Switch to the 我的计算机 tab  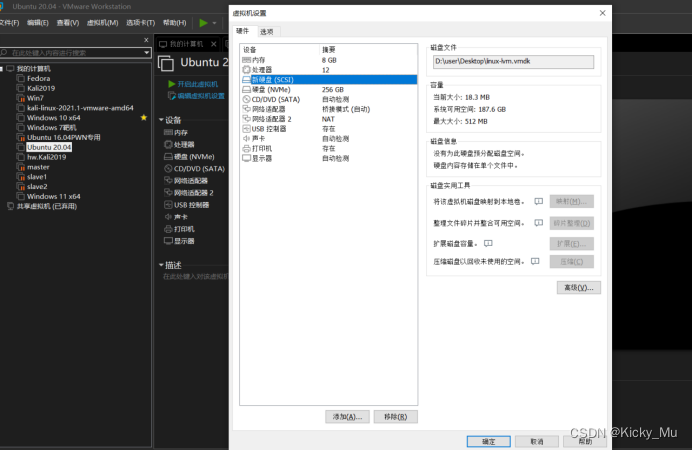coord(187,44)
